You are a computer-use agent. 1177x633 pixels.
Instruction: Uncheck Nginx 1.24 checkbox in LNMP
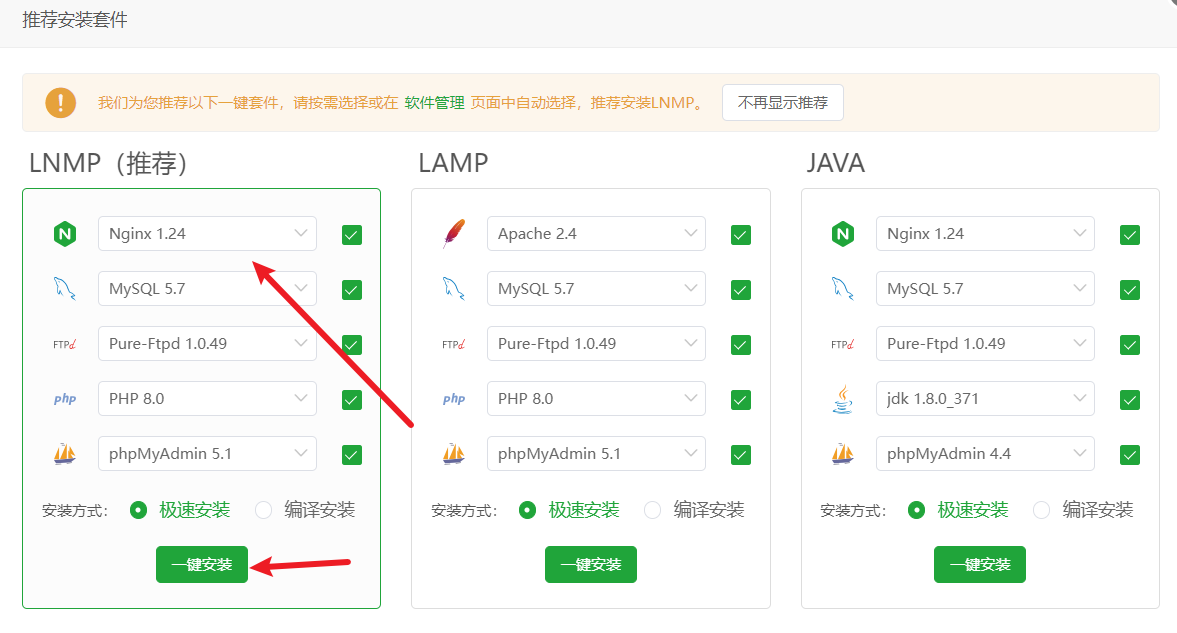[351, 235]
